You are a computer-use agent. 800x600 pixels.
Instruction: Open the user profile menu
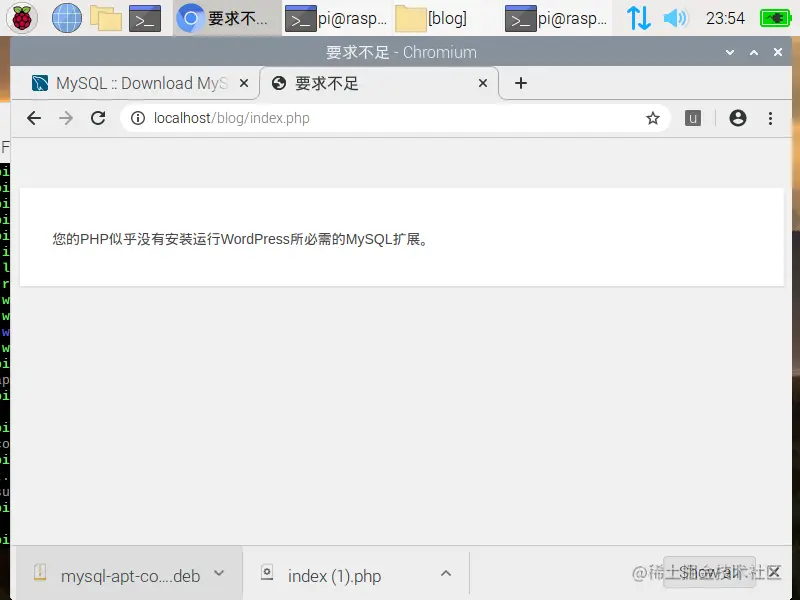click(738, 118)
